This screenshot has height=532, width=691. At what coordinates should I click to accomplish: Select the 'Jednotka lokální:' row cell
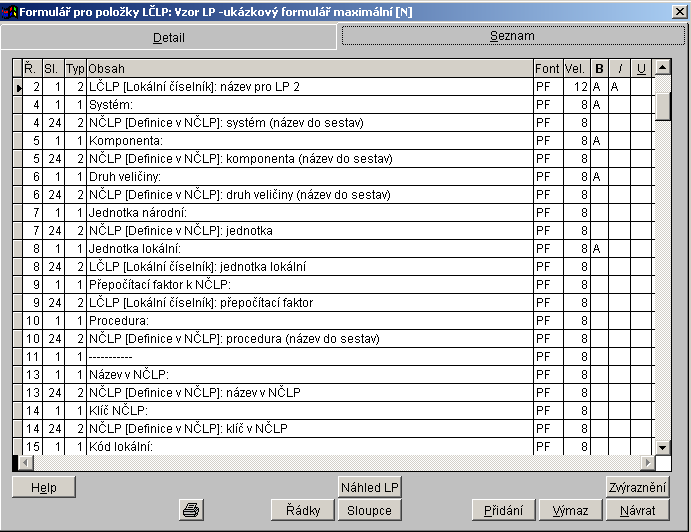click(309, 248)
